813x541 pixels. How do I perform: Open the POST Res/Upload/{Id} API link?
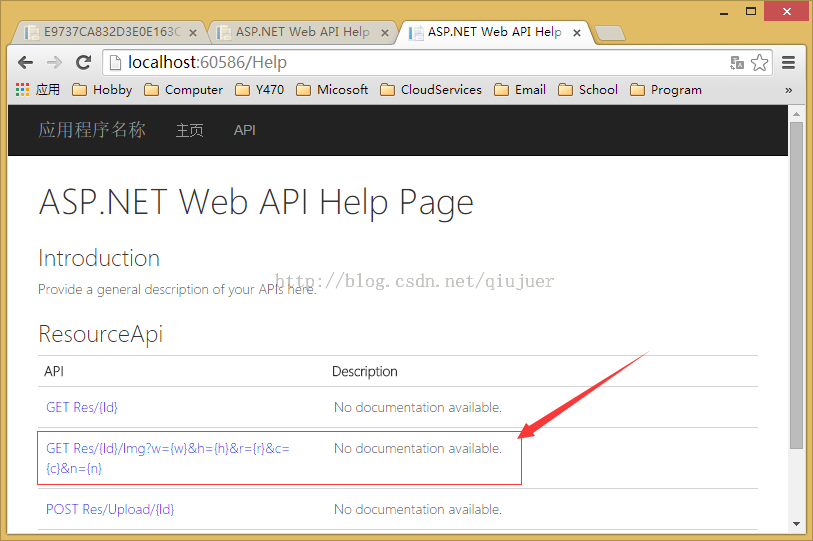[x=110, y=509]
